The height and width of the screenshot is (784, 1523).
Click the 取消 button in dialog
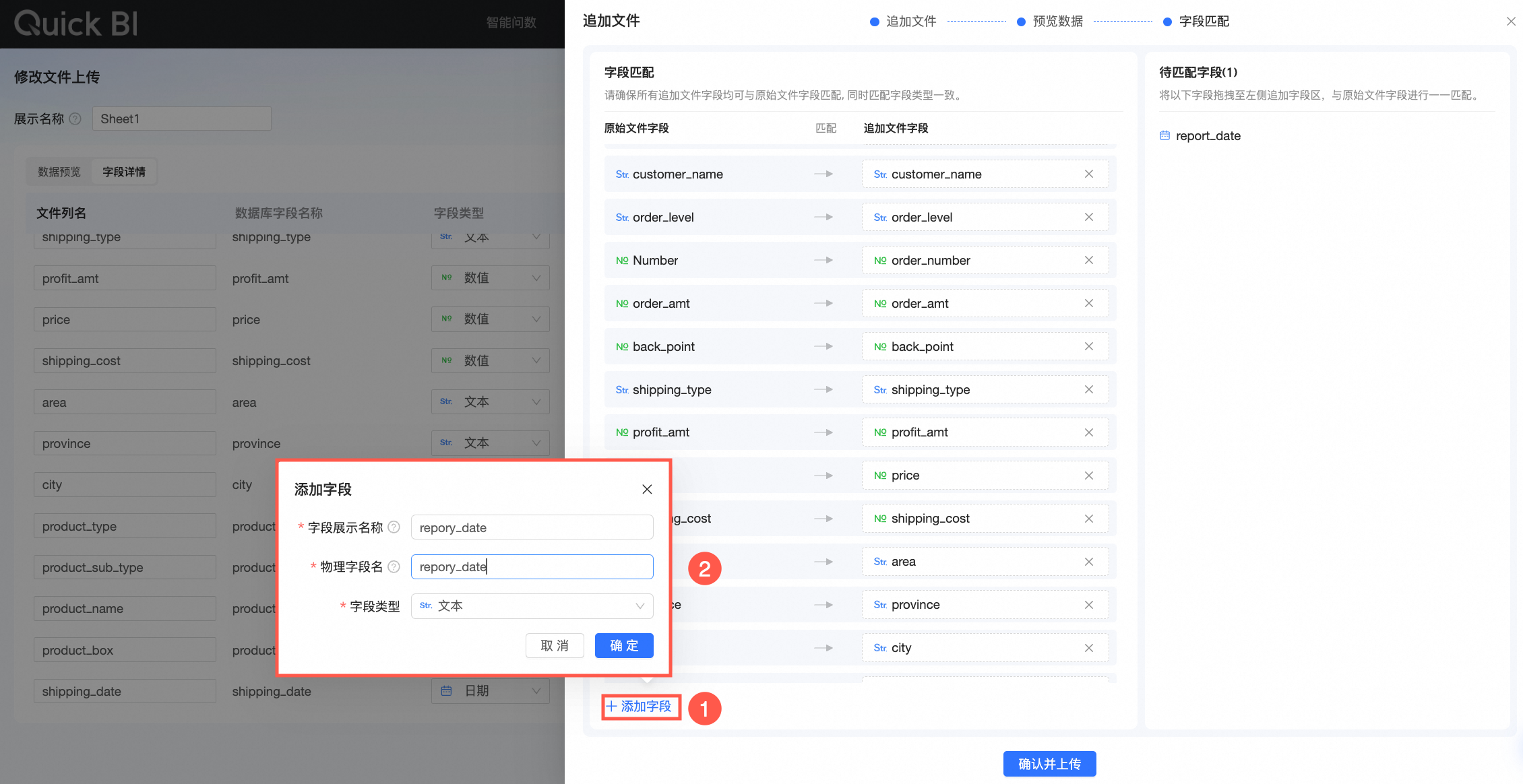click(x=555, y=645)
